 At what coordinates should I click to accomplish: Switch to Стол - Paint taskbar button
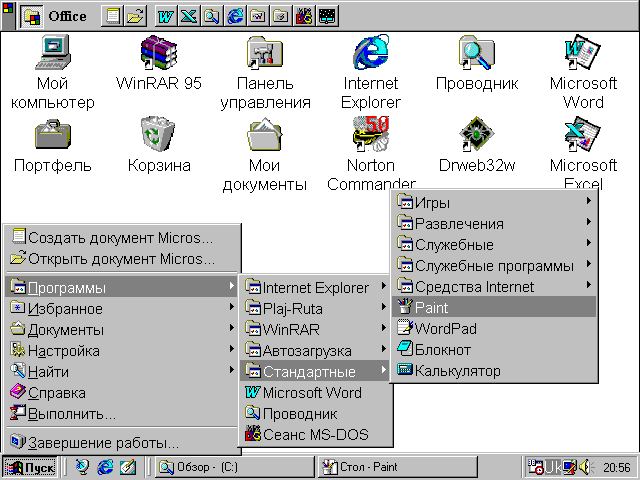[370, 467]
